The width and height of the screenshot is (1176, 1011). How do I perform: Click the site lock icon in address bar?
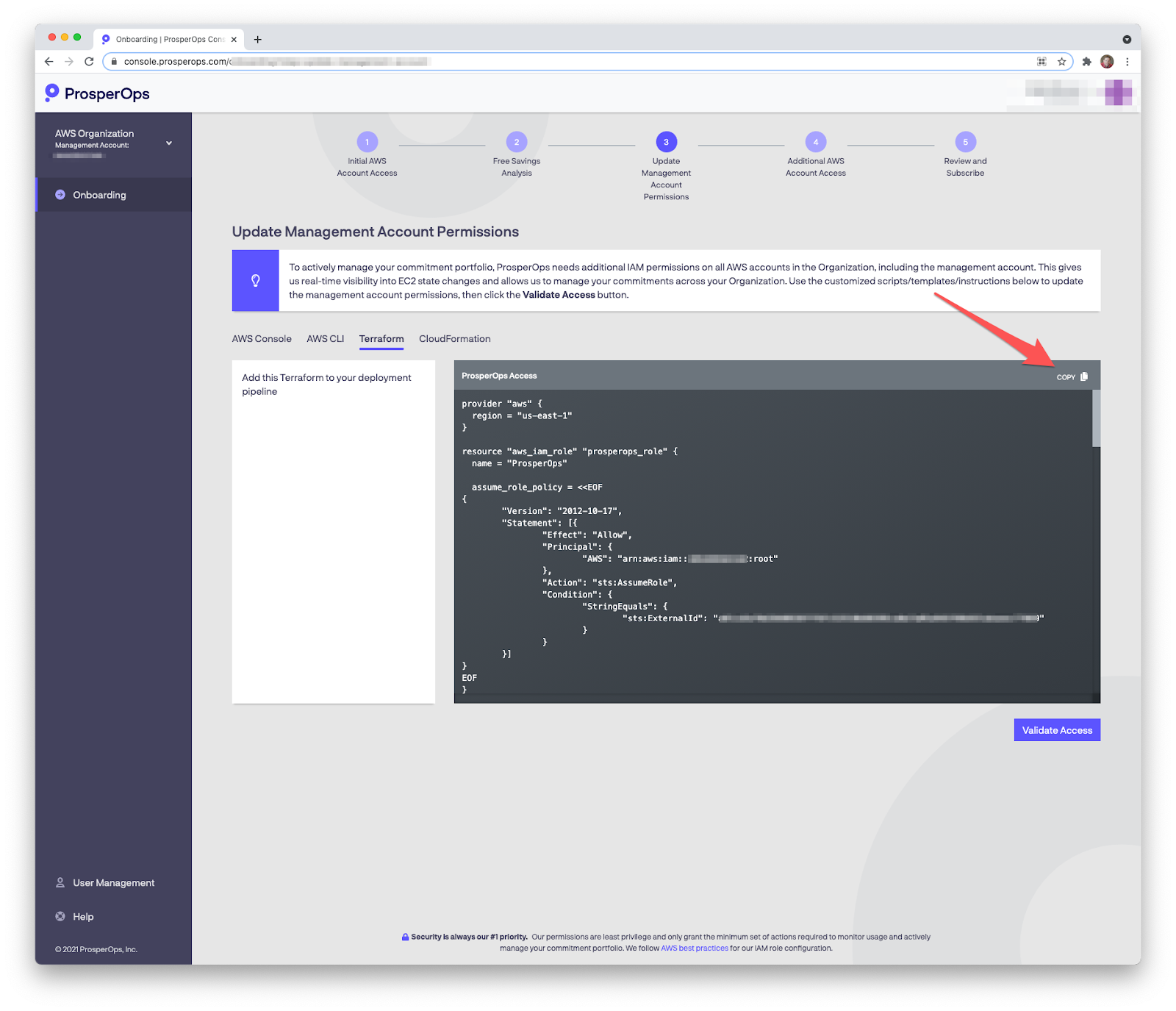pos(114,62)
